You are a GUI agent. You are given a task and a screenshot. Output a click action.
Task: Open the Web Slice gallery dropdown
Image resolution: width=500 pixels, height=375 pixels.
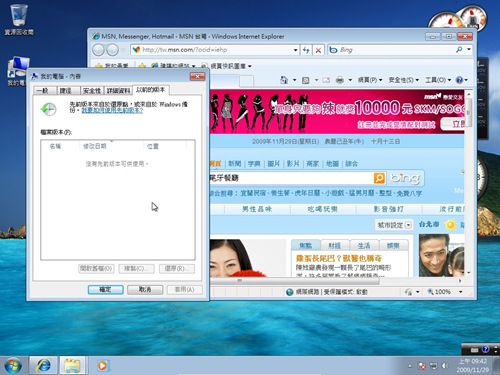[250, 66]
